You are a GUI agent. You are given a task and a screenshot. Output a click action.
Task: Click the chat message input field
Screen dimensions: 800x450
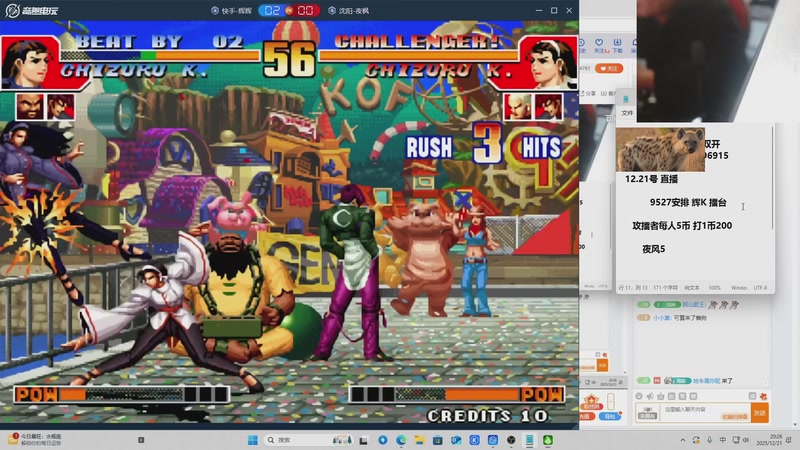tap(704, 412)
